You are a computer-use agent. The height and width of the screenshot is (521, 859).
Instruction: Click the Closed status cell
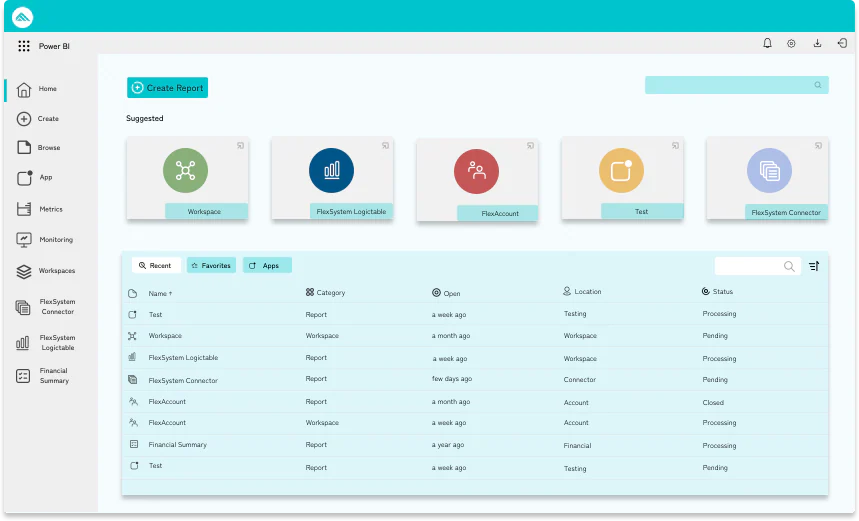pos(713,403)
